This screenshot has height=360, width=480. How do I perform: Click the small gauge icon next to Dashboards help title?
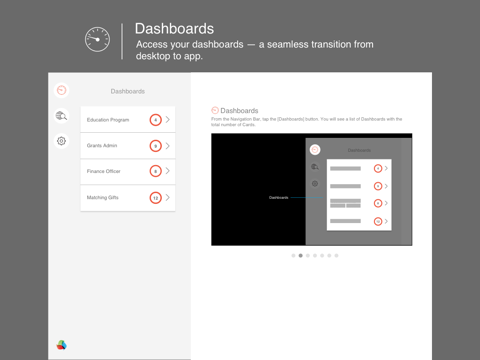(215, 110)
